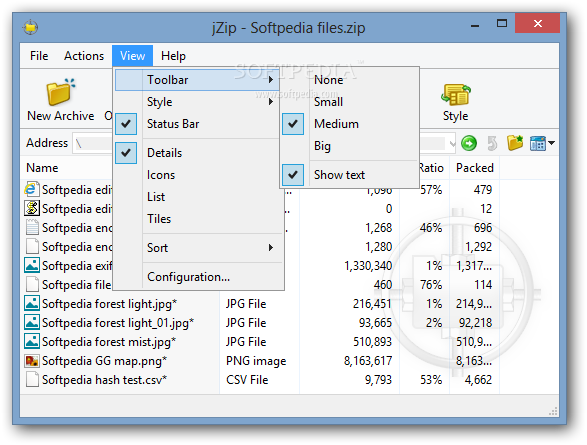Viewport: 587px width, 445px height.
Task: Click the size value 216,451
Action: [372, 304]
